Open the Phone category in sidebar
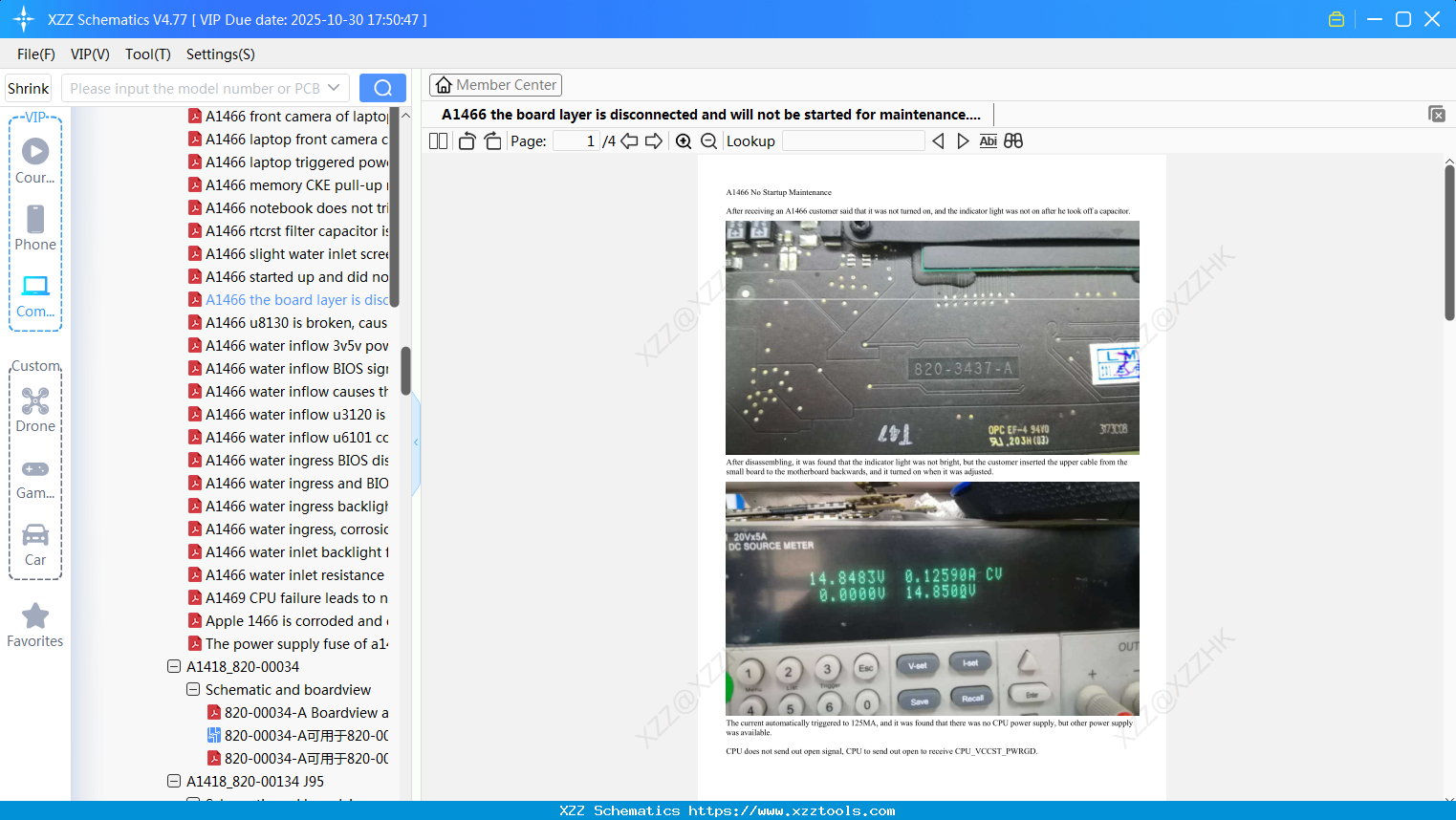This screenshot has width=1456, height=820. (x=35, y=228)
